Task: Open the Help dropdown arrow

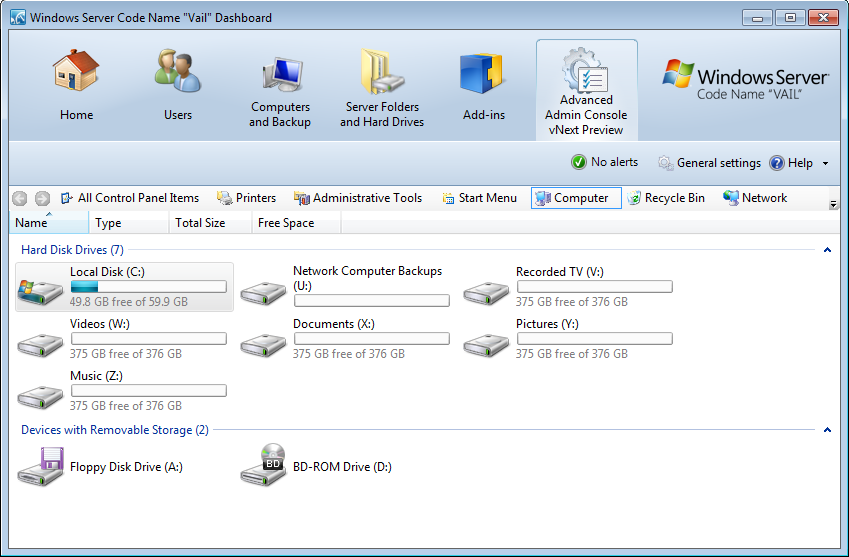Action: pyautogui.click(x=825, y=163)
